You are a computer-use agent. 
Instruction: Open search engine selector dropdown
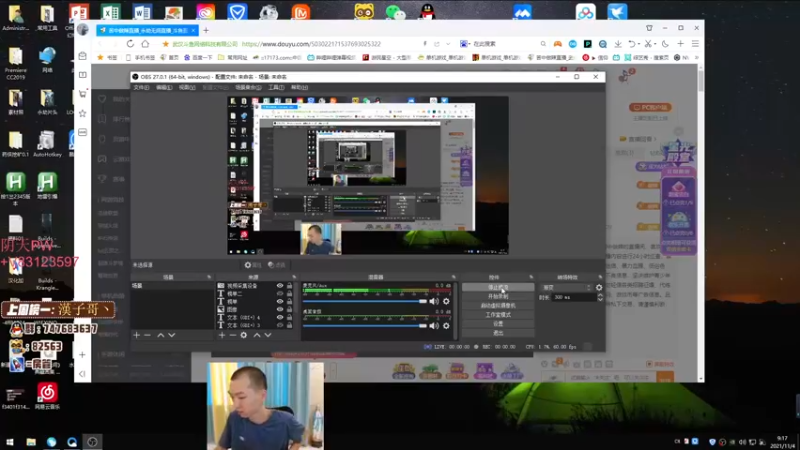coord(464,44)
